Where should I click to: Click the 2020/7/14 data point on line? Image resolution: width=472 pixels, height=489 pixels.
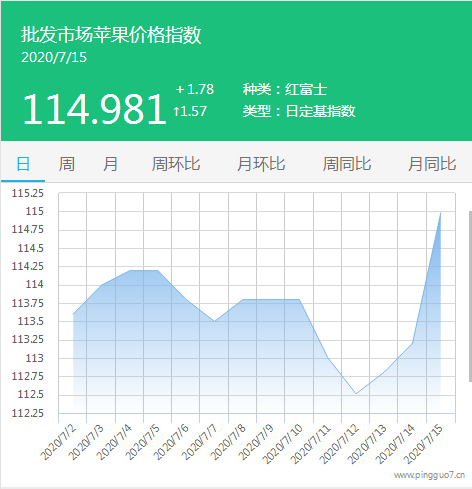pyautogui.click(x=413, y=343)
